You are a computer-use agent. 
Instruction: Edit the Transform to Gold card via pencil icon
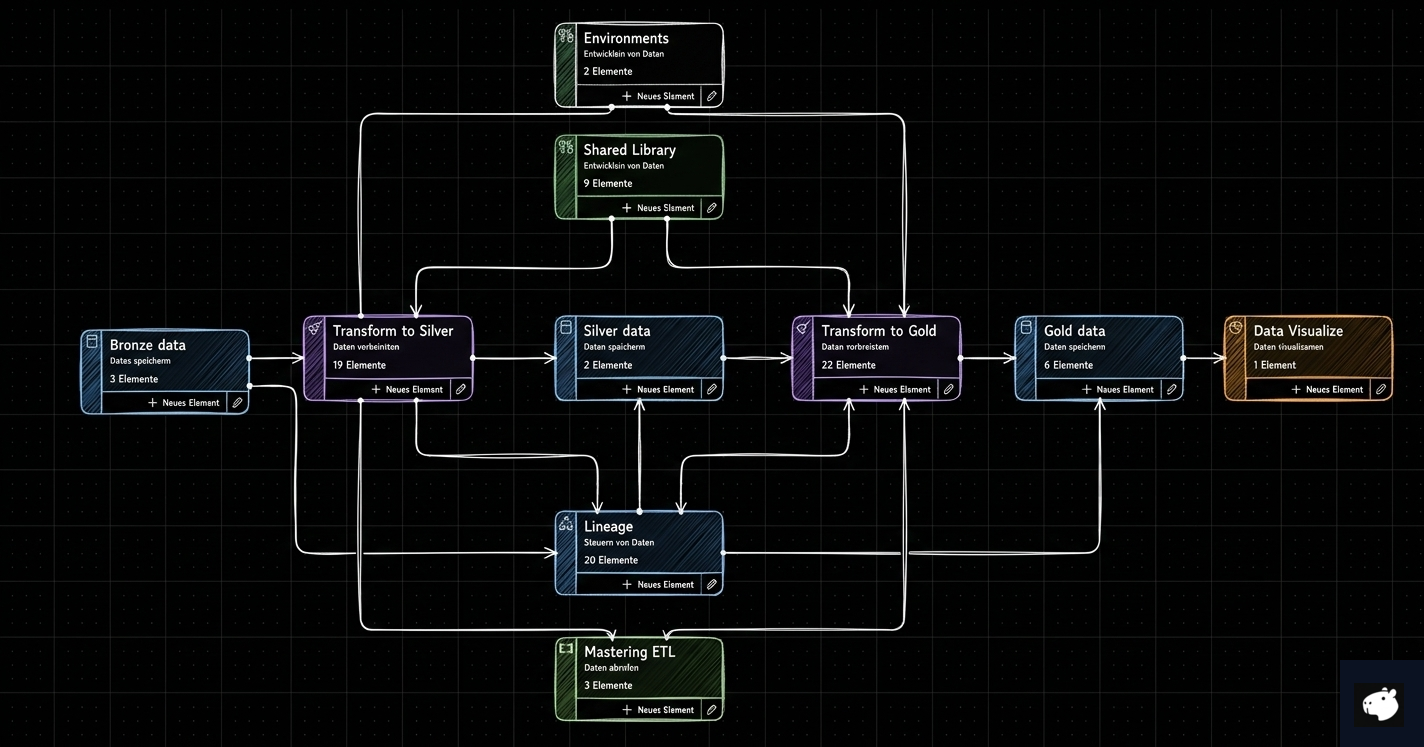tap(948, 389)
